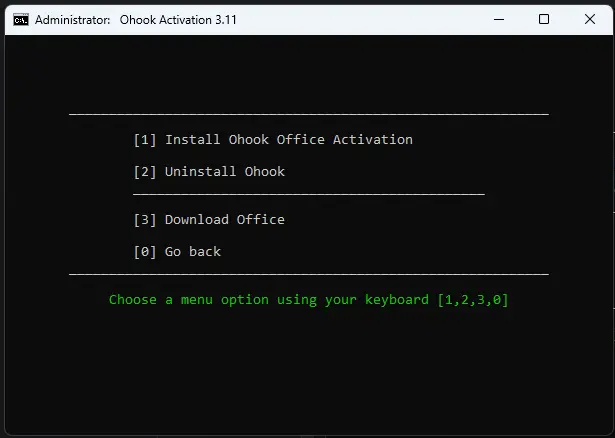Screen dimensions: 615x438
Task: Maximize the Ohook Activation window
Action: [x=544, y=19]
